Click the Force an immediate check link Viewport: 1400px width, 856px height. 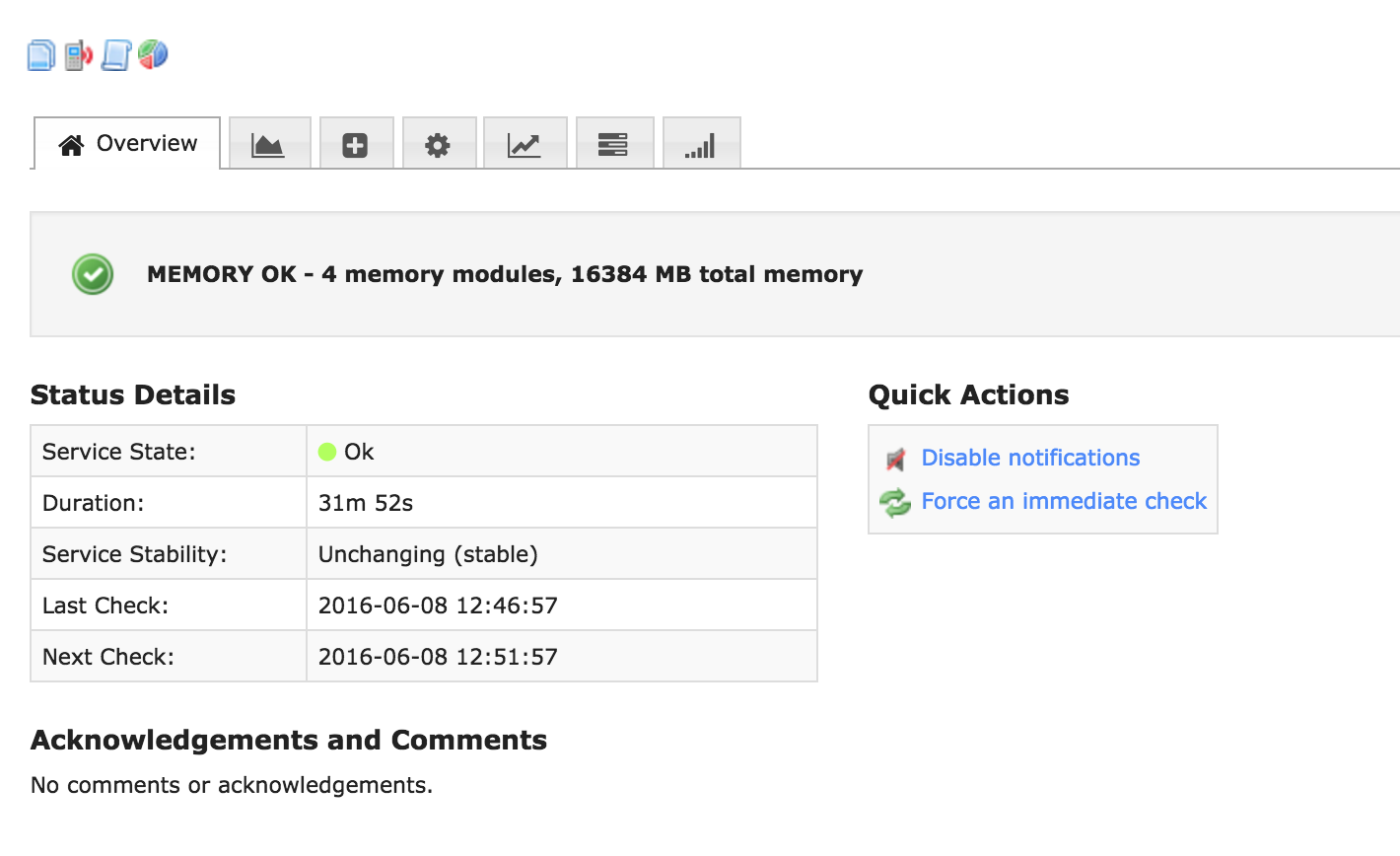pyautogui.click(x=1064, y=501)
